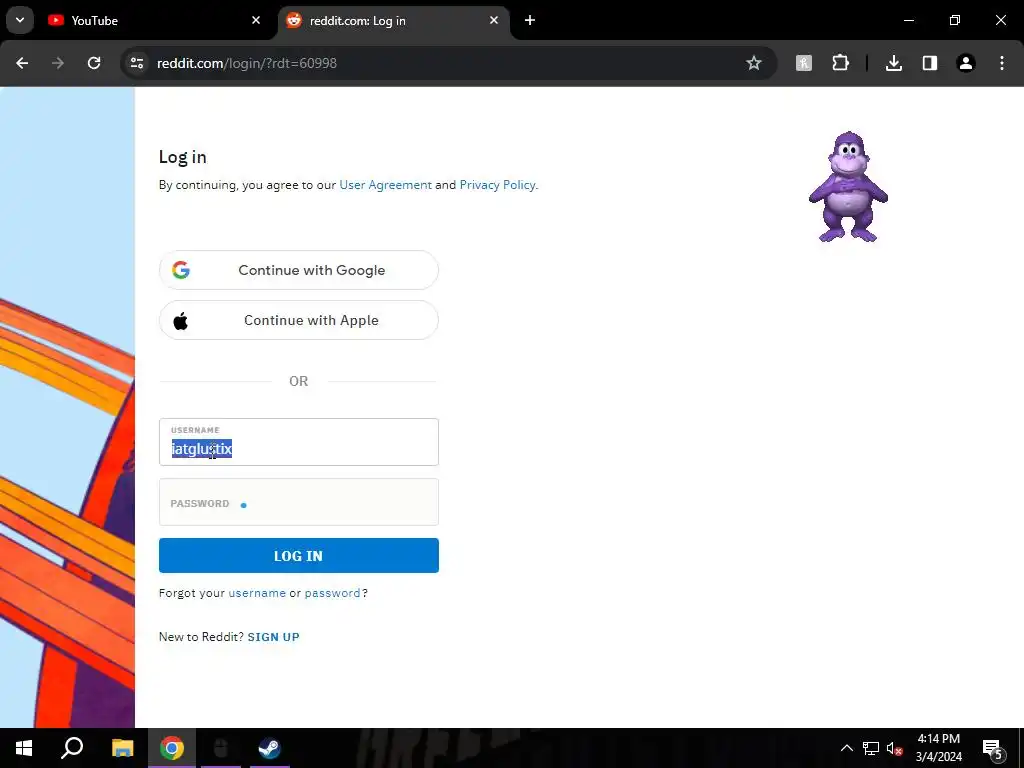Go back to the previous page
Screen dimensions: 1024x768
[22, 63]
